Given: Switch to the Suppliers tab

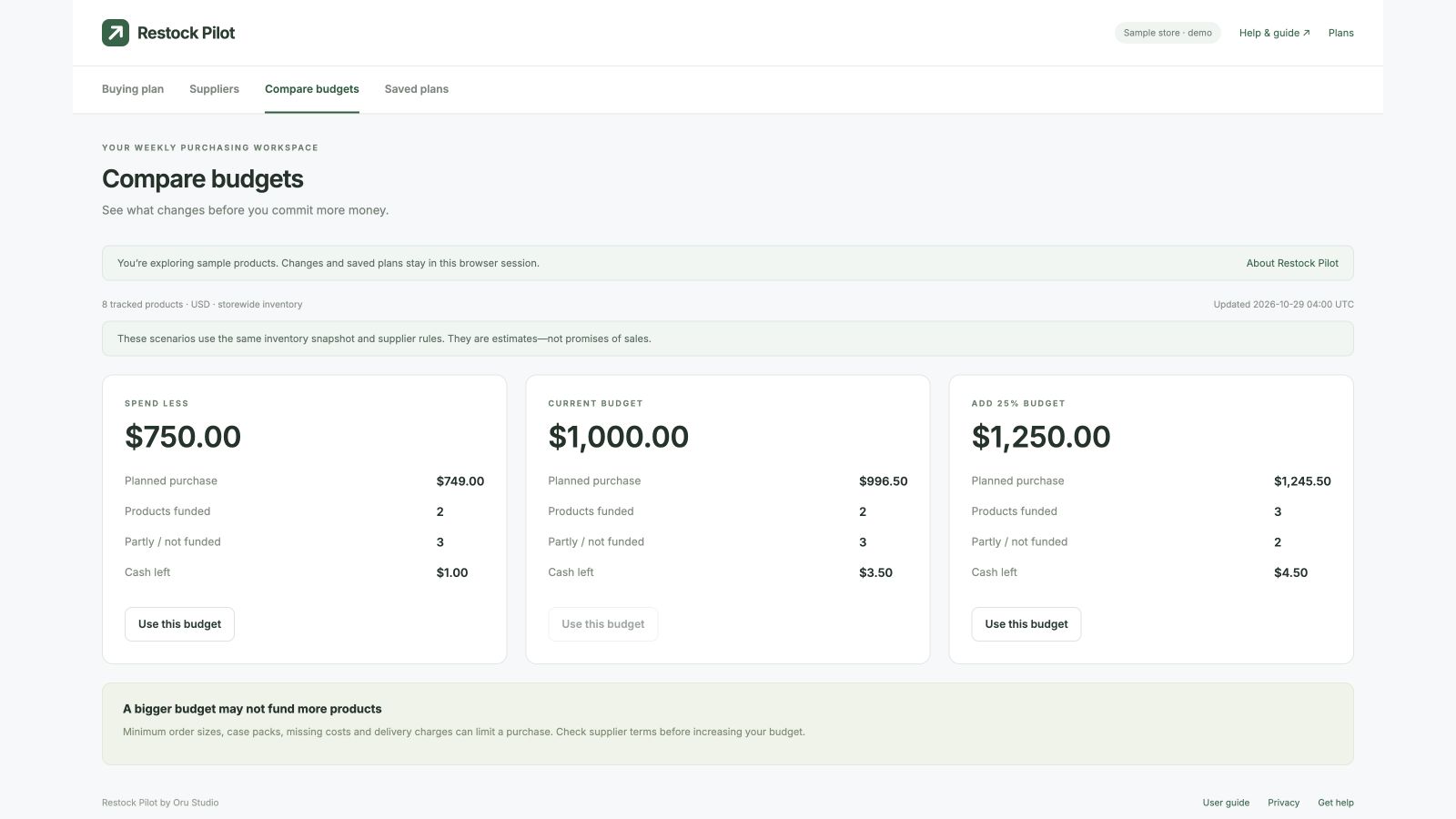Looking at the screenshot, I should (214, 89).
